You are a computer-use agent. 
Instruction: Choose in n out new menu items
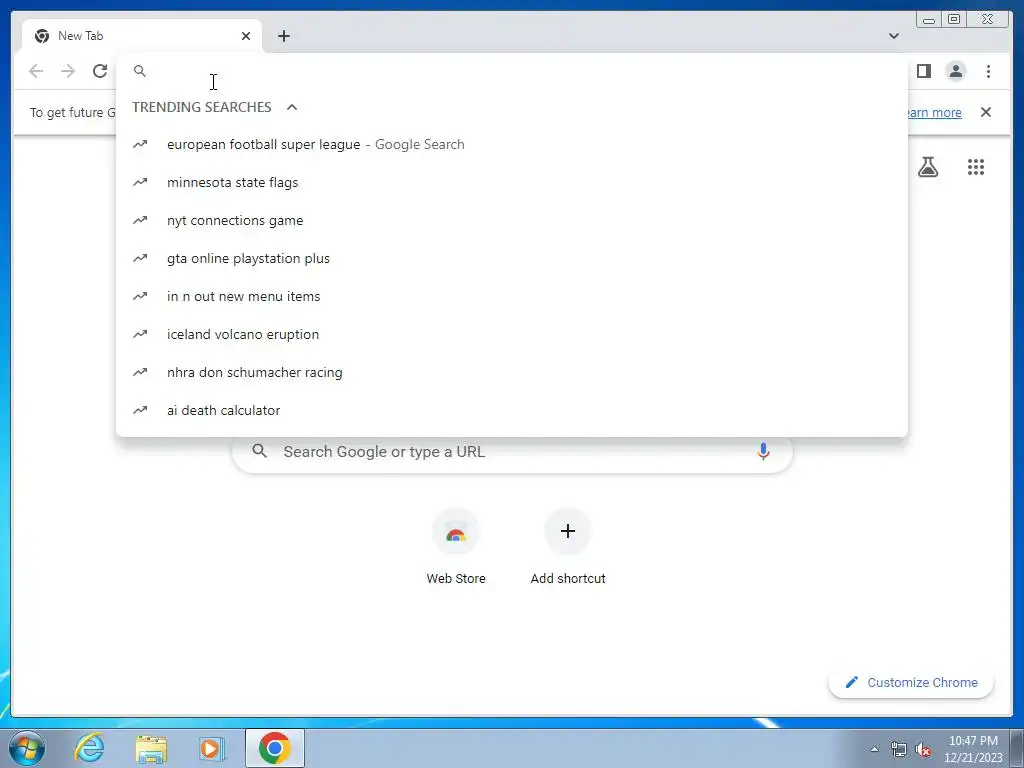(x=511, y=296)
